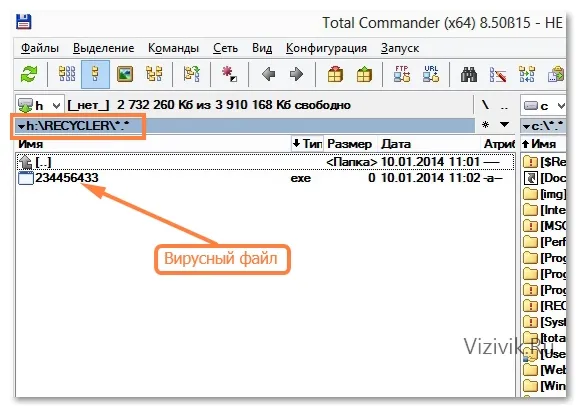Click the Pack files box icon
The image size is (576, 407).
pos(335,75)
